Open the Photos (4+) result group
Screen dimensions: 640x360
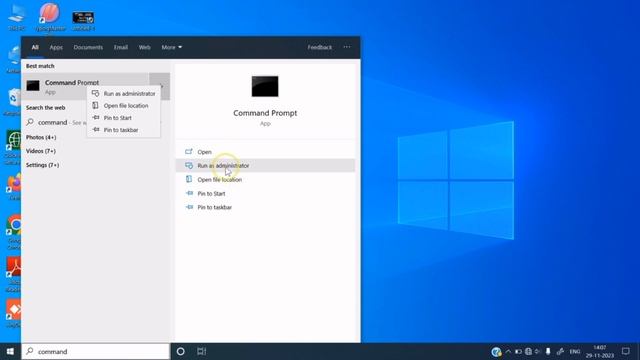click(x=41, y=137)
